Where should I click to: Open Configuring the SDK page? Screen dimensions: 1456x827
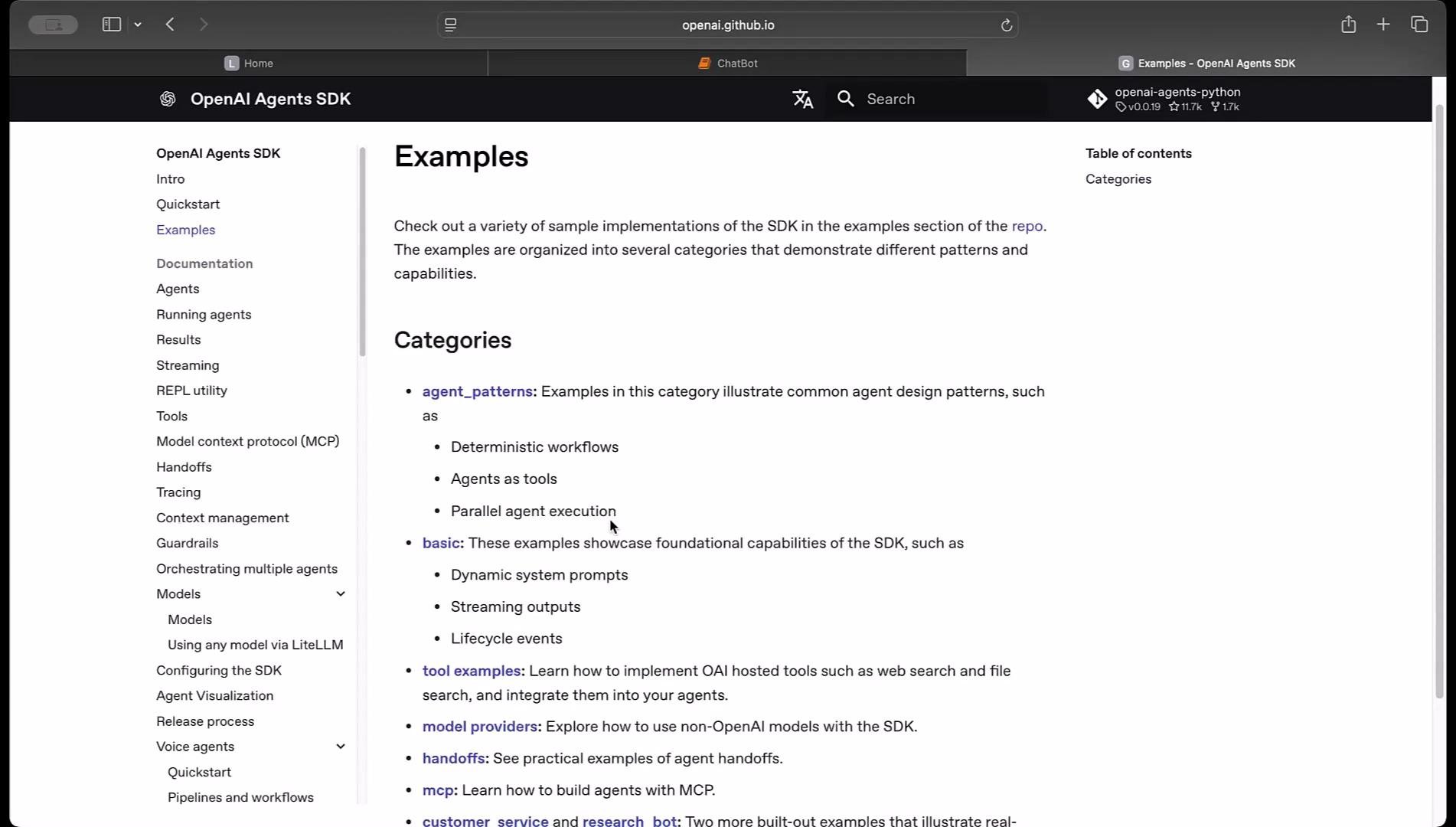pos(219,670)
